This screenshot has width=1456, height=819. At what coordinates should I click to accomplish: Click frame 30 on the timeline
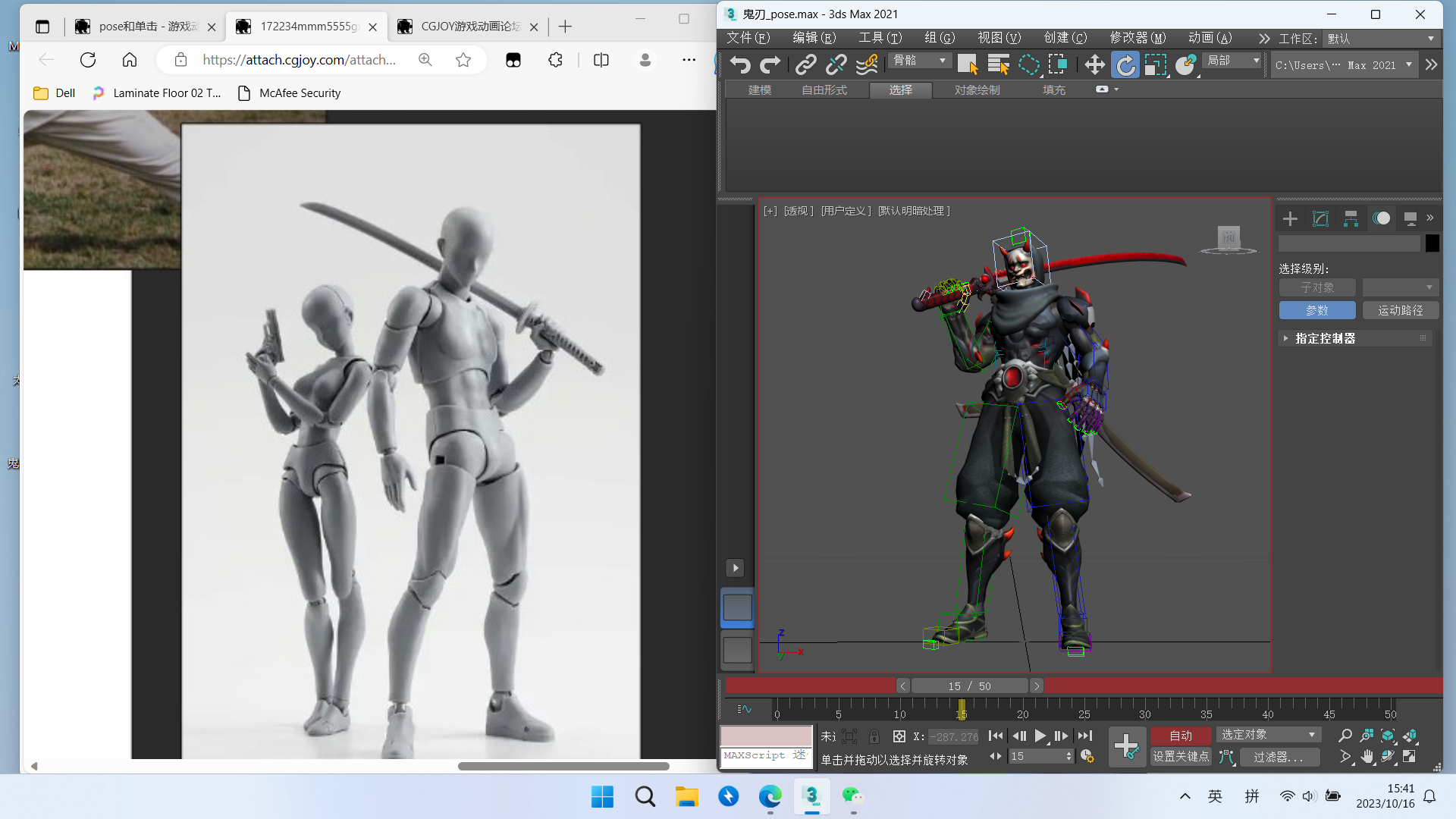[x=1145, y=708]
